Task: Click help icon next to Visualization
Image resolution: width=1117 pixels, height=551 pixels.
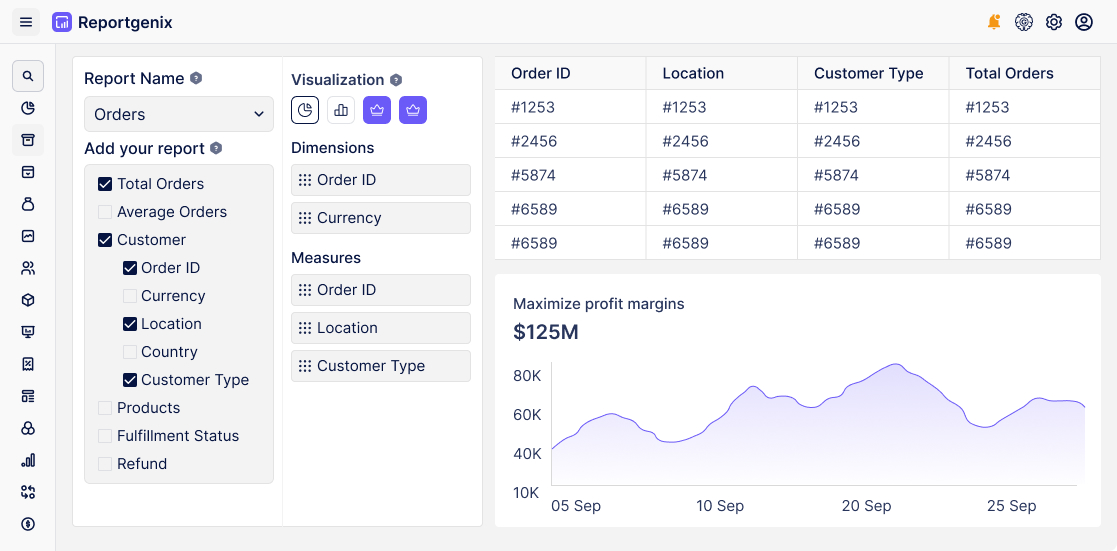Action: (x=396, y=80)
